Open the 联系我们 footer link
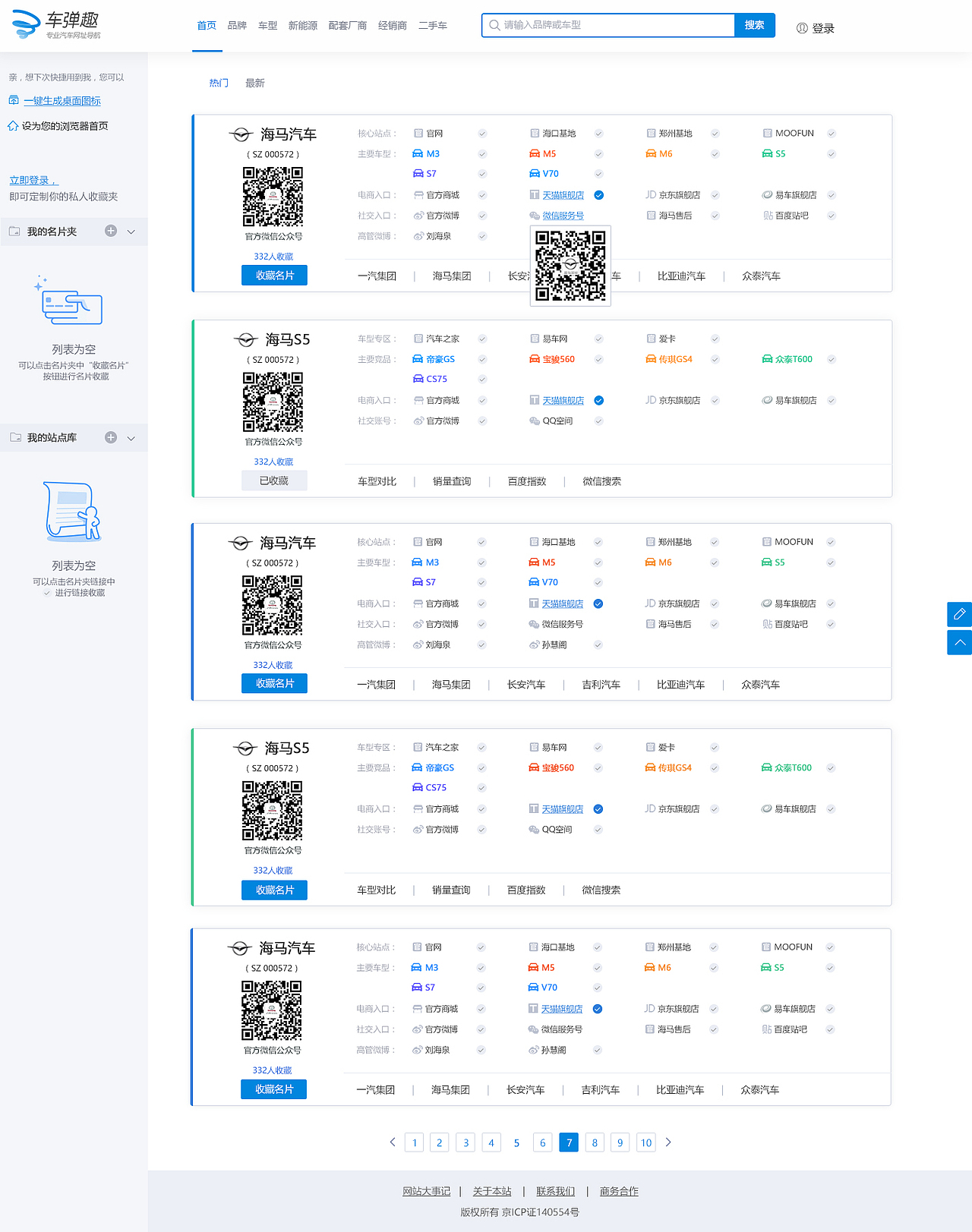This screenshot has height=1232, width=972. pos(556,1191)
